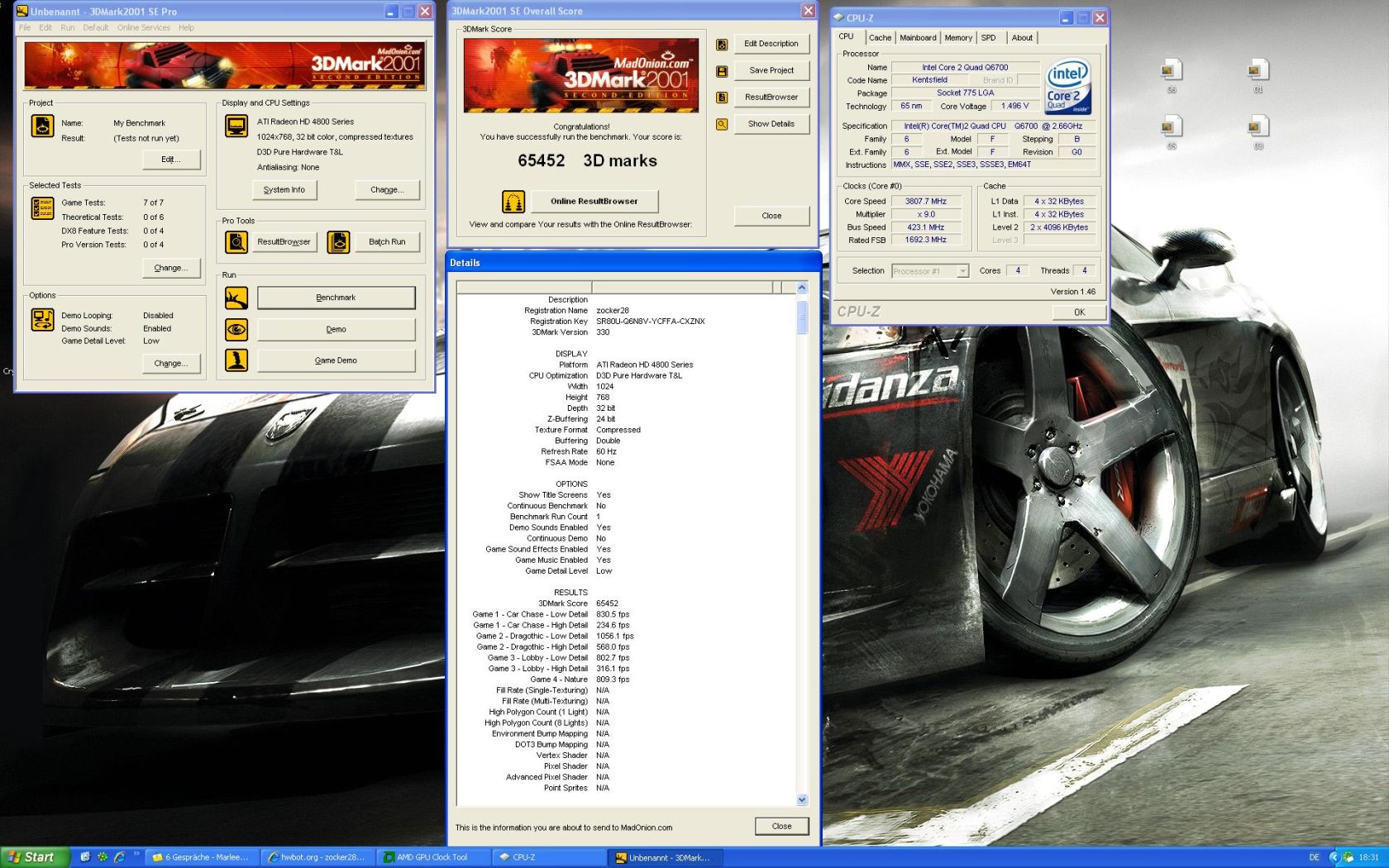Click Change... under Selected Tests

point(171,268)
